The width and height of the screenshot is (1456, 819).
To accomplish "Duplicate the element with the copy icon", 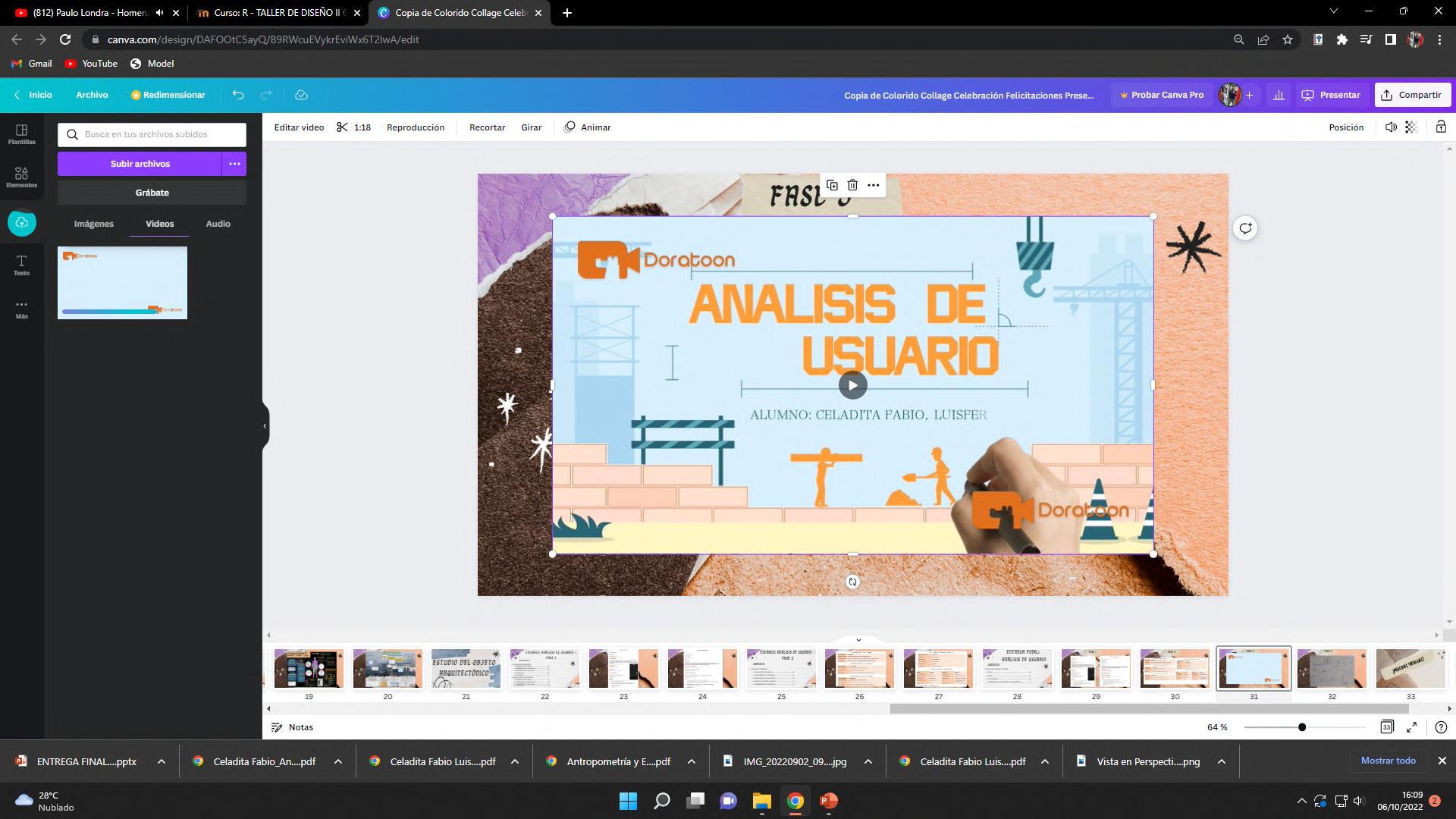I will point(832,185).
